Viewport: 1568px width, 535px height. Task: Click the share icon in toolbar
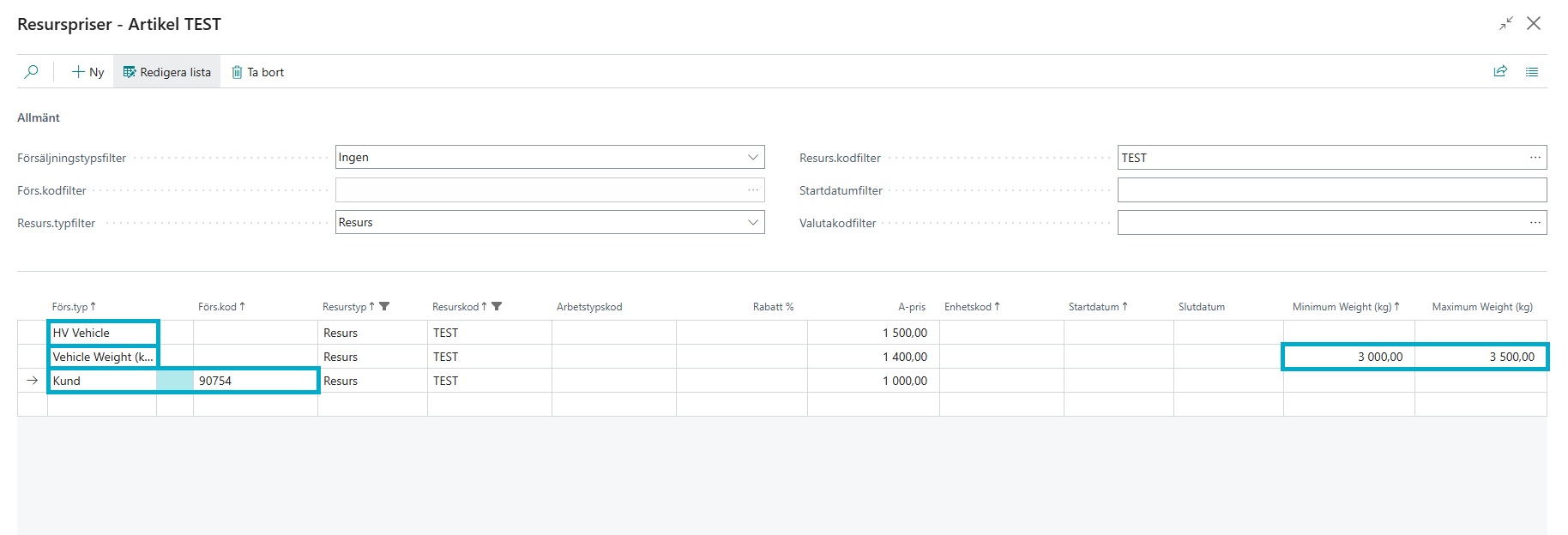point(1500,72)
